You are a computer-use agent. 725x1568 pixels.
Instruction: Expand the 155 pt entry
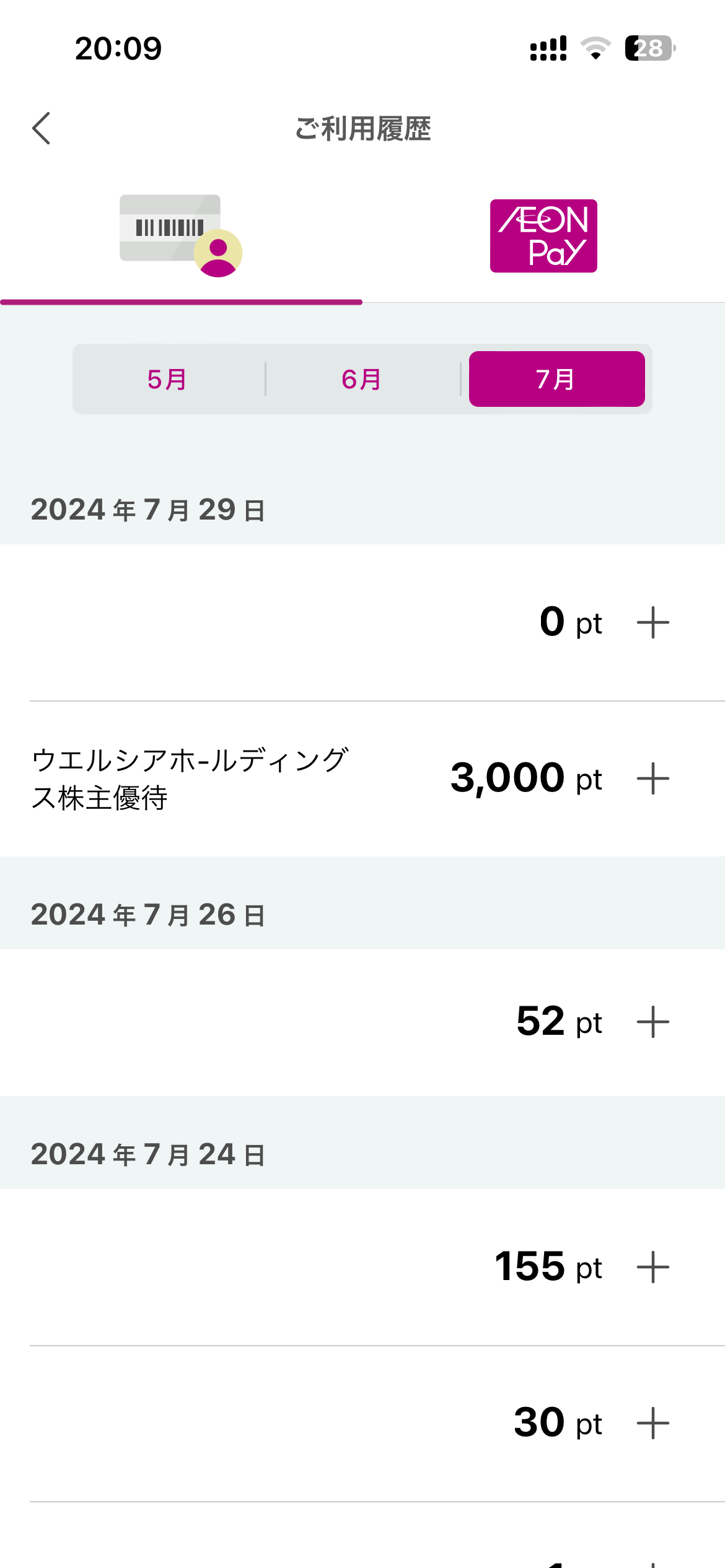pyautogui.click(x=653, y=1267)
